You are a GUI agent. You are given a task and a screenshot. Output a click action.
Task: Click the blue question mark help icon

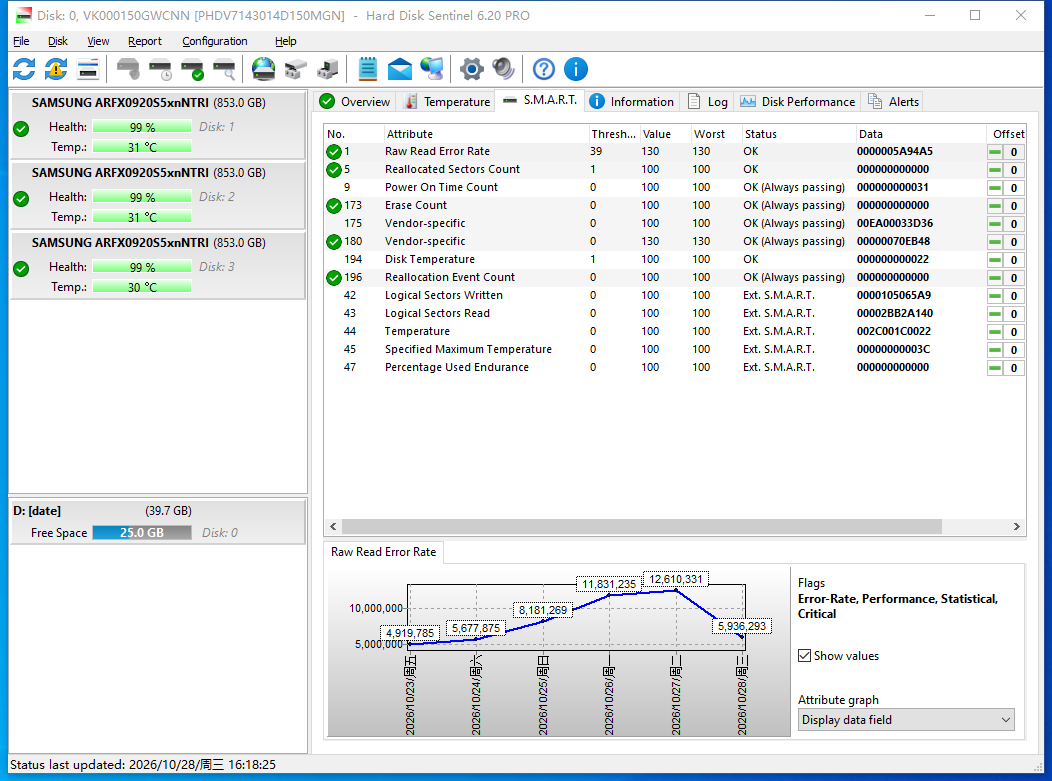point(543,69)
